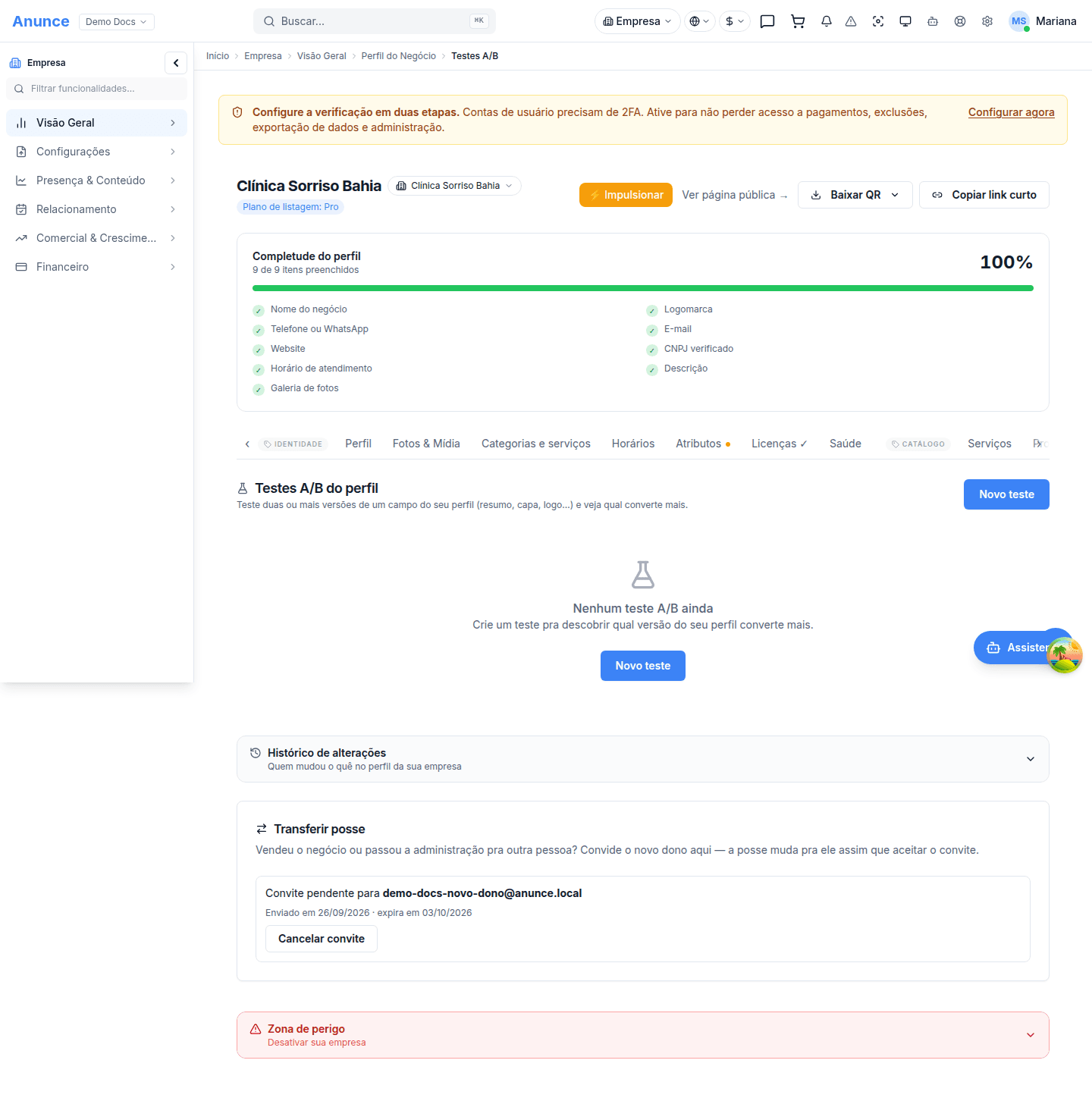Viewport: 1092px width, 1101px height.
Task: Click the Histórico de alterações clock icon
Action: (256, 753)
